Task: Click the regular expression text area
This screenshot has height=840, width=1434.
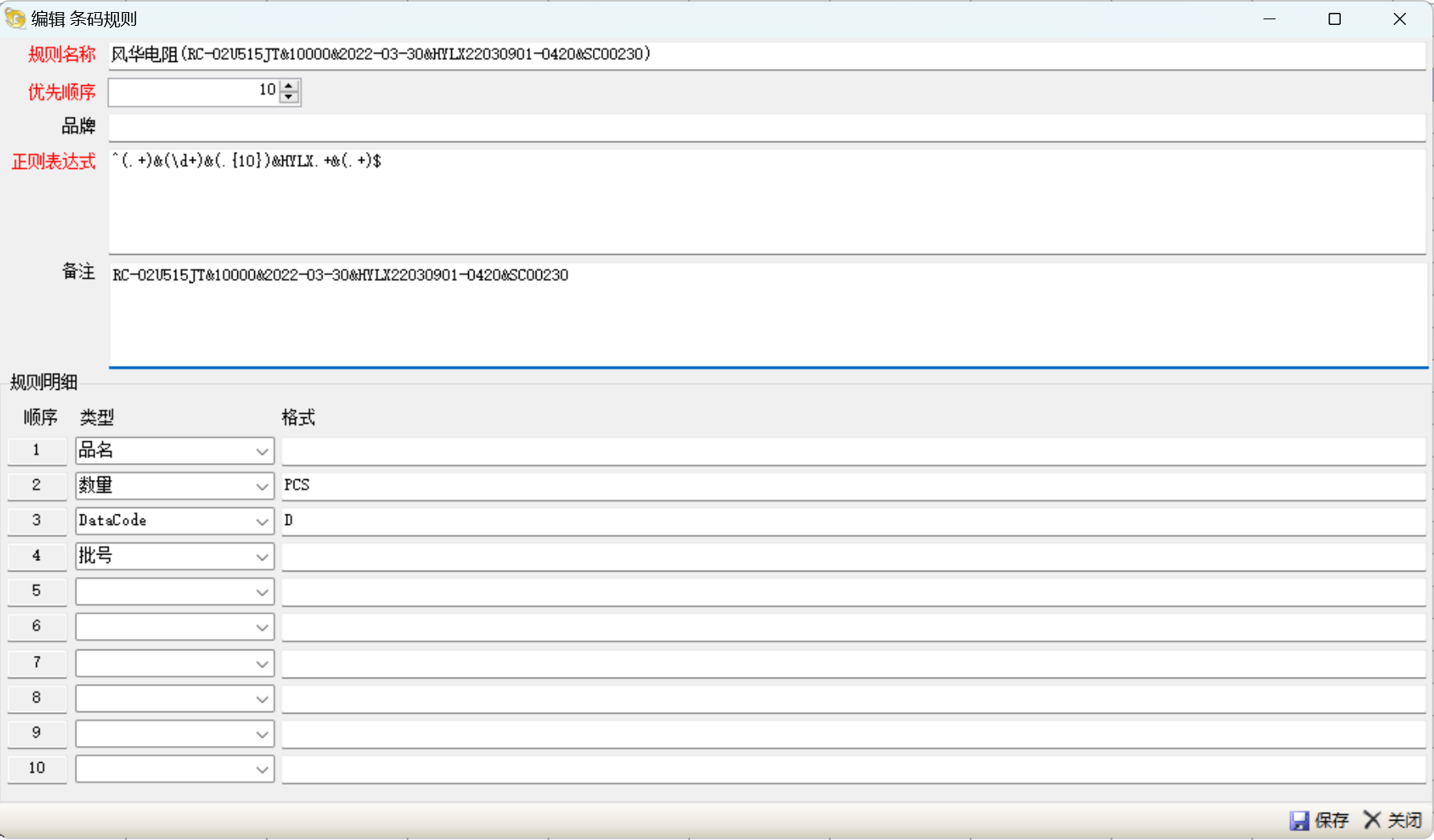Action: coord(766,201)
